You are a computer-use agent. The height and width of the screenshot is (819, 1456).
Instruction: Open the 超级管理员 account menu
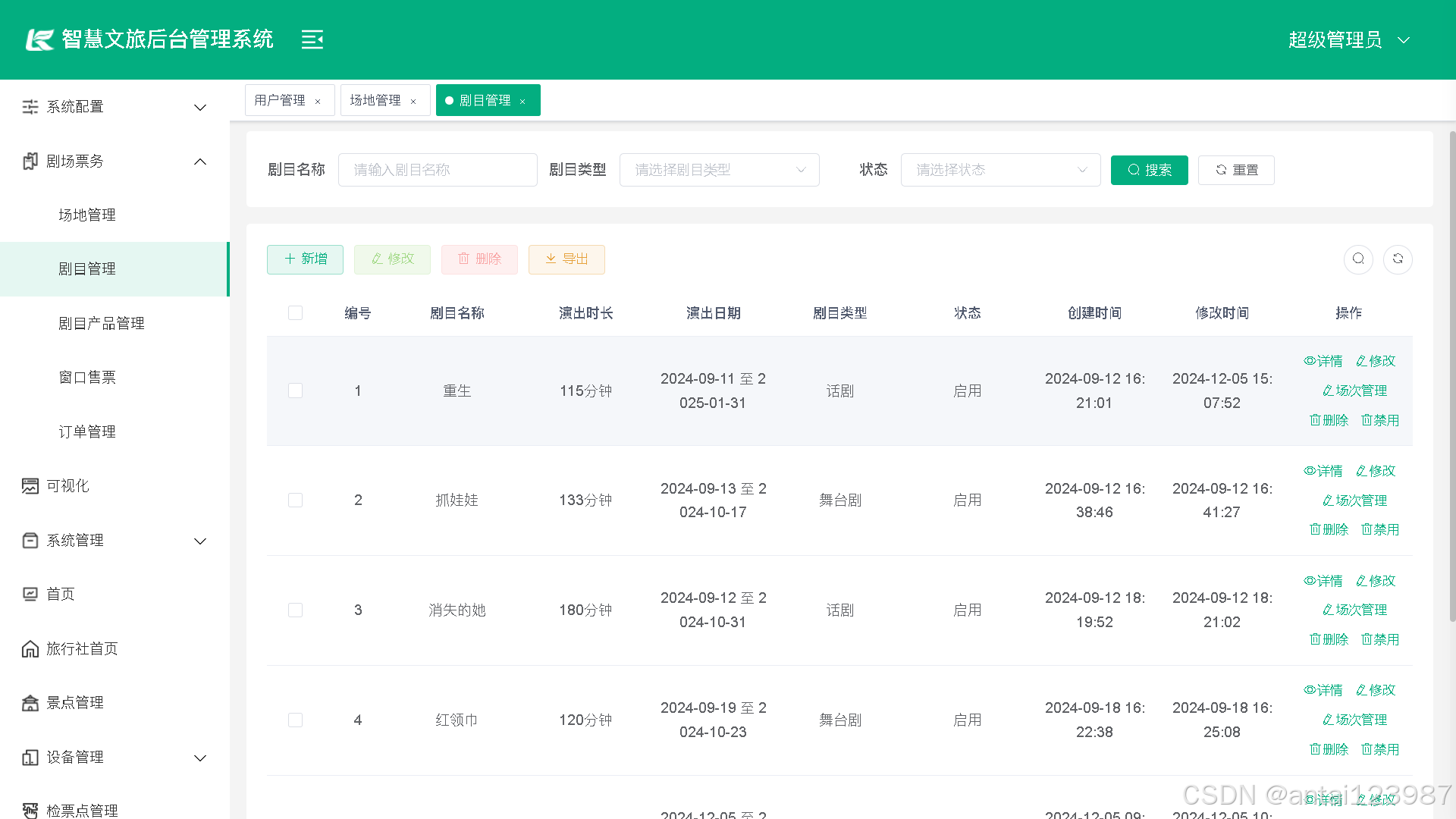tap(1335, 39)
